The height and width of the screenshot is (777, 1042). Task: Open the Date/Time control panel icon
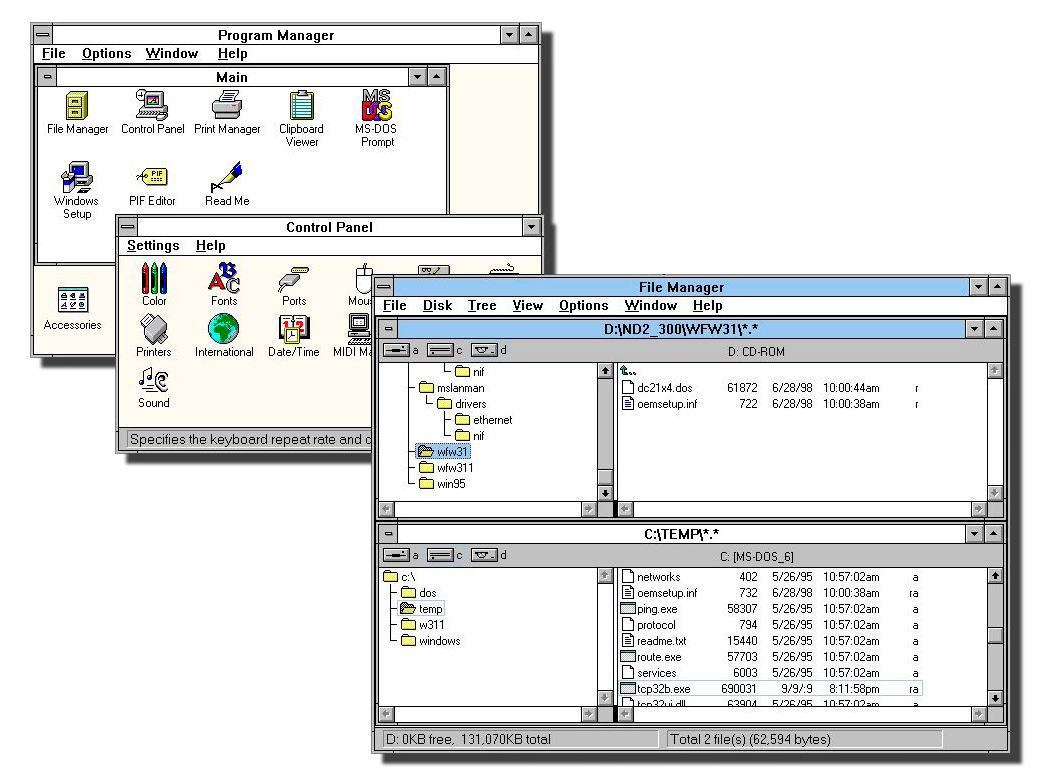(x=293, y=330)
